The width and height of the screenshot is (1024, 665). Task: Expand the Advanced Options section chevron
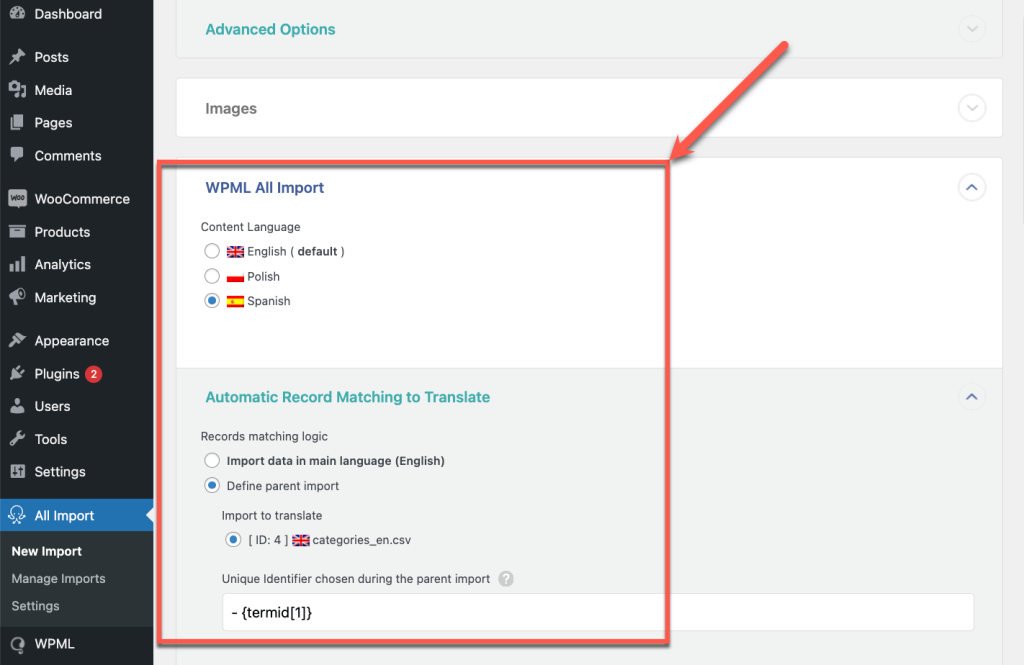click(972, 29)
